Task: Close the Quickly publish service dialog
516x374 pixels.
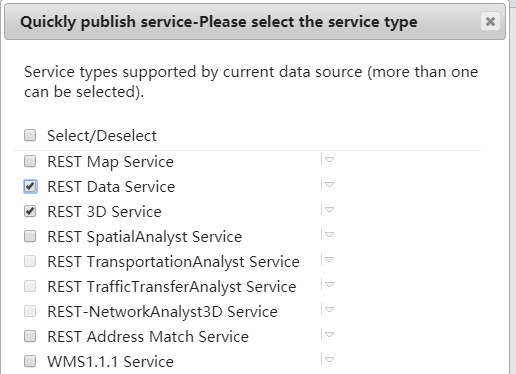Action: coord(490,22)
